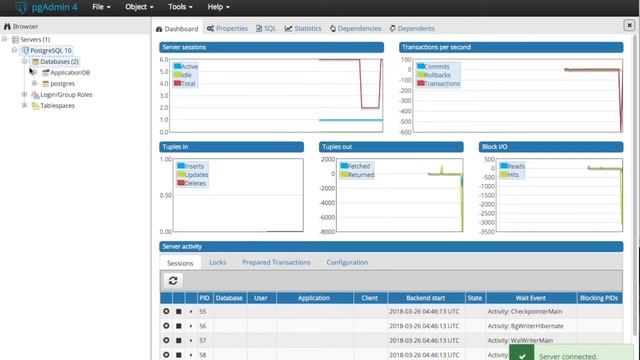
Task: Click the postgres database icon
Action: tap(46, 84)
